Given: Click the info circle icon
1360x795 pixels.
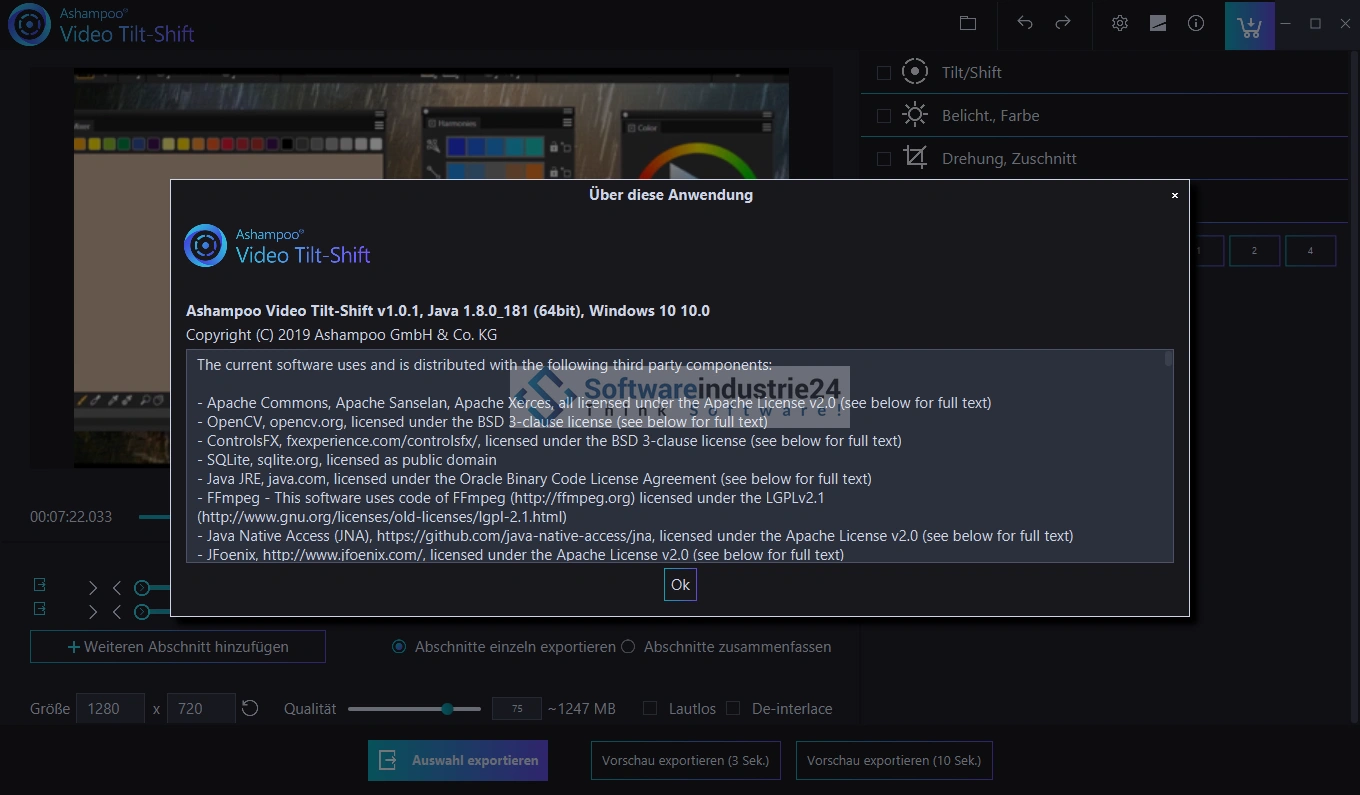Looking at the screenshot, I should point(1196,23).
